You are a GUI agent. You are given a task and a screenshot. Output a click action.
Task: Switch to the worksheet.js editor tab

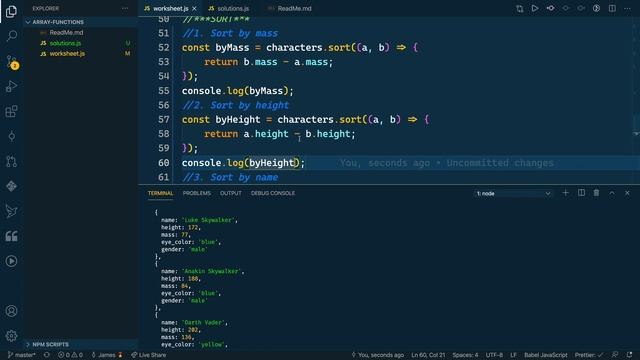coord(171,8)
